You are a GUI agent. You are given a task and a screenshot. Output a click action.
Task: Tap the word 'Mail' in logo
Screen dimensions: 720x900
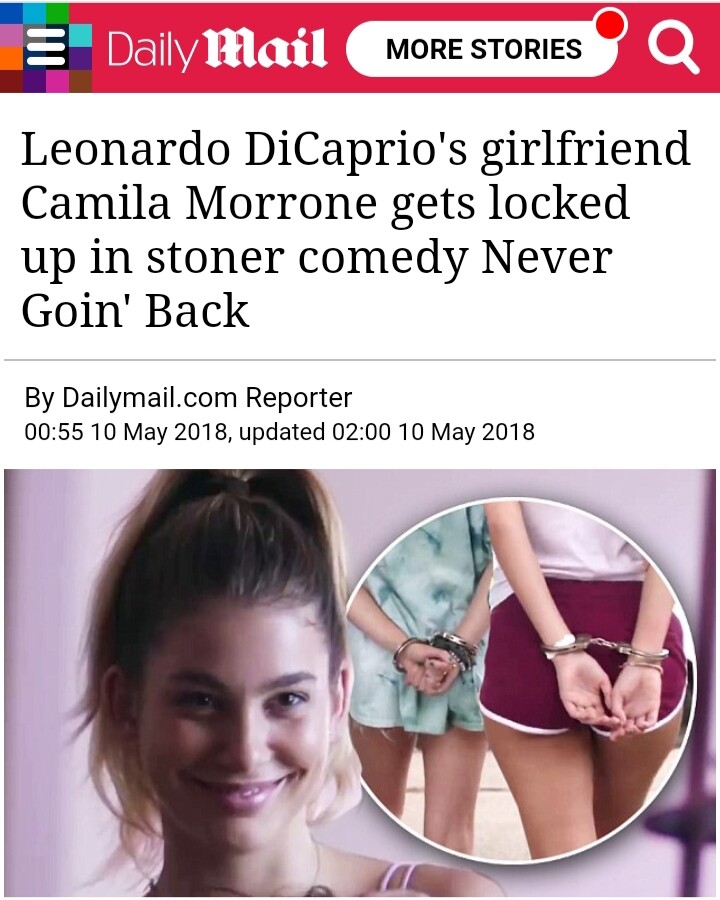[266, 49]
